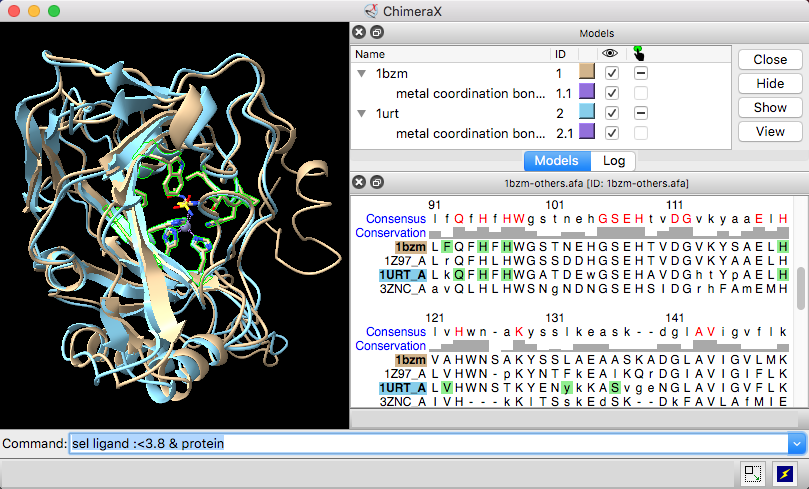This screenshot has height=489, width=809.
Task: Click the selection rectangle icon in status bar
Action: 753,473
